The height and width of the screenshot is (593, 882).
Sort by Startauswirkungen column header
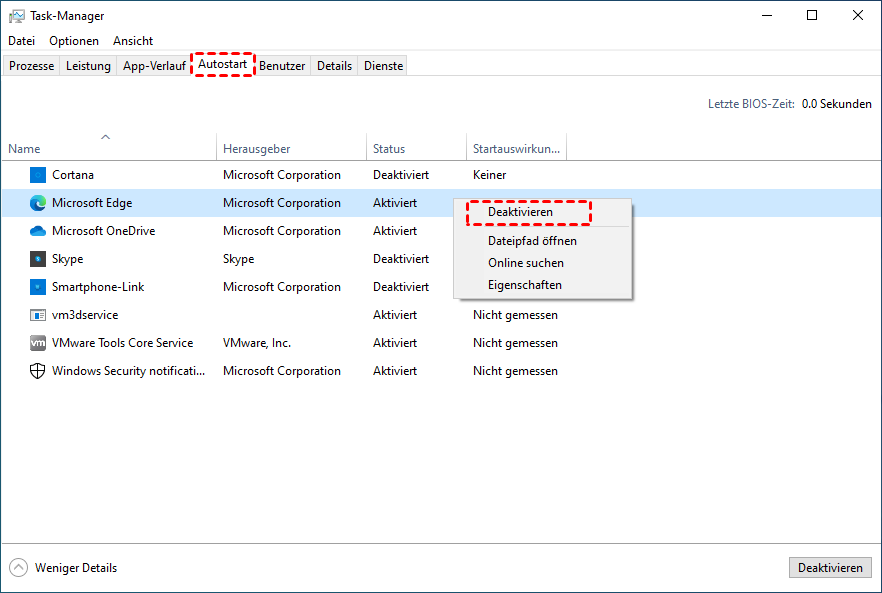pyautogui.click(x=516, y=149)
